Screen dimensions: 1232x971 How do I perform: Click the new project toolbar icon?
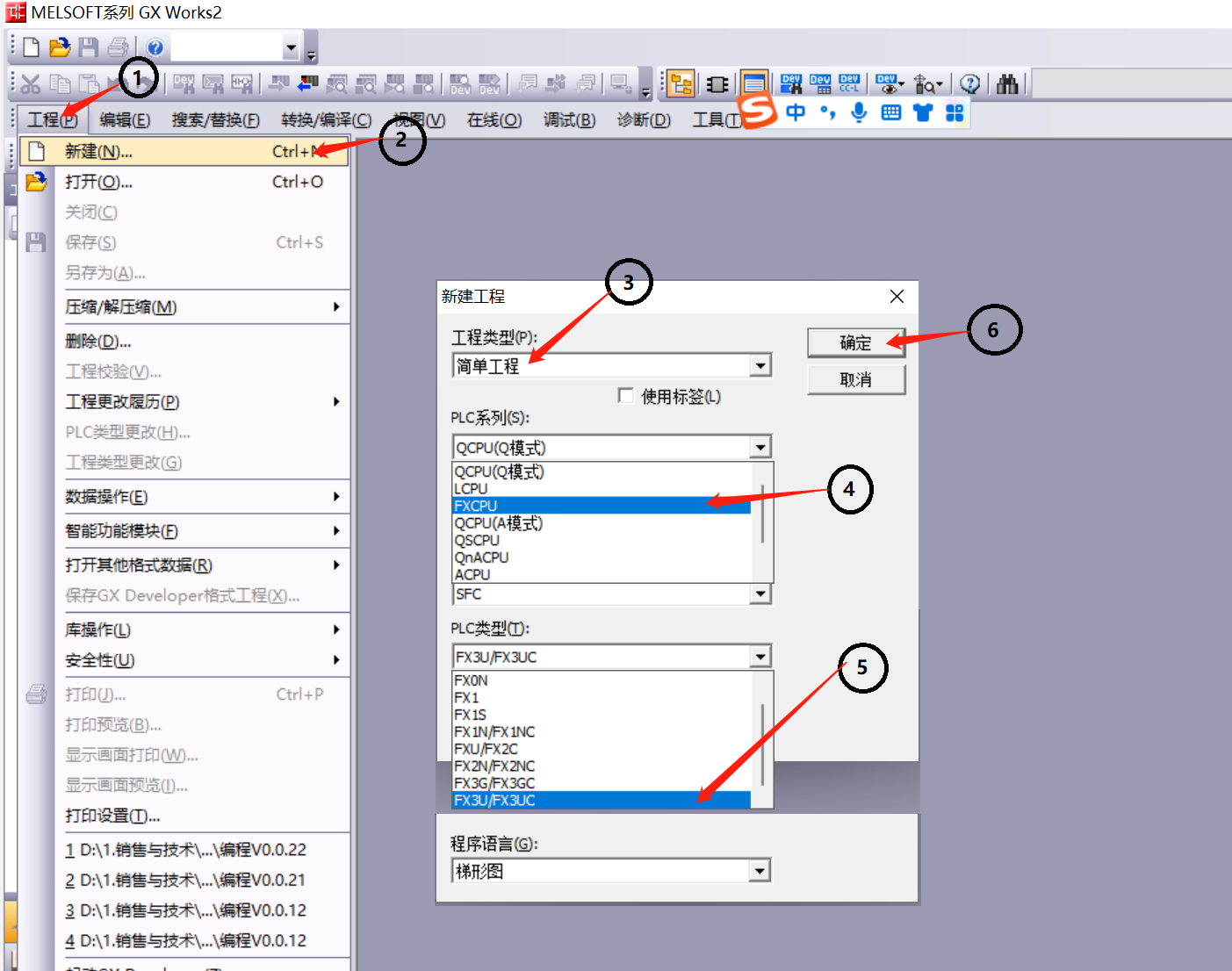31,47
